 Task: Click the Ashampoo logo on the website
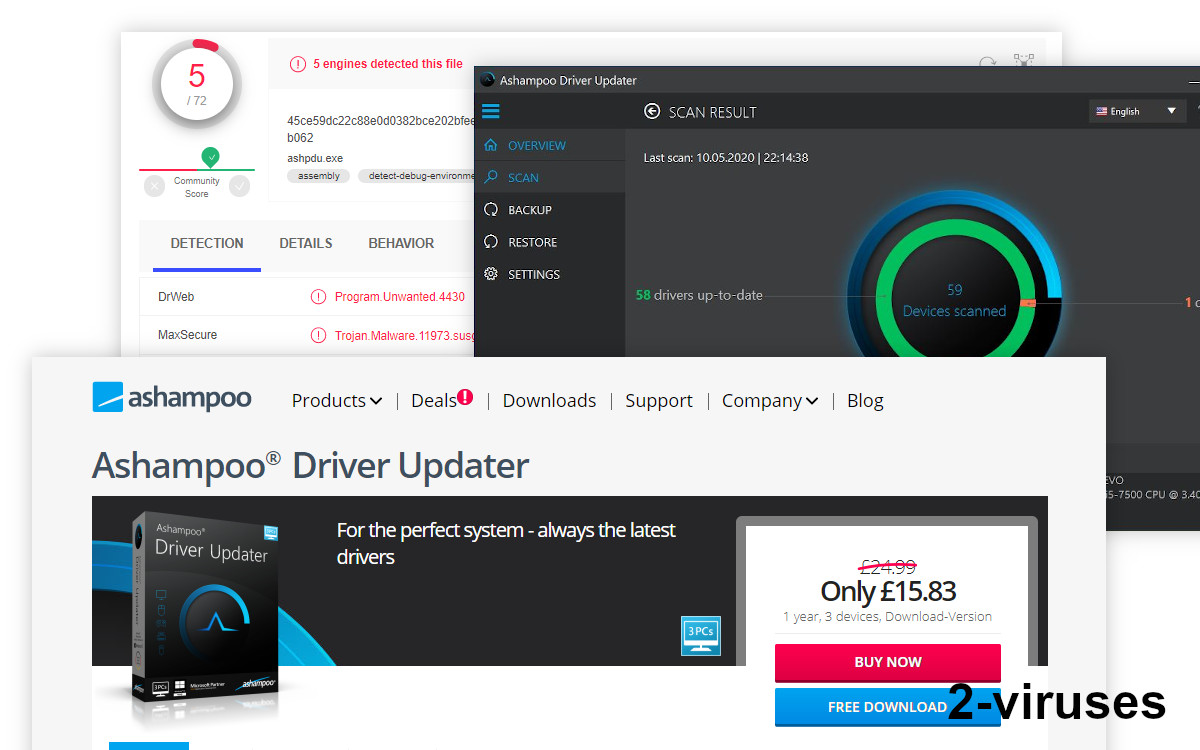[x=172, y=398]
